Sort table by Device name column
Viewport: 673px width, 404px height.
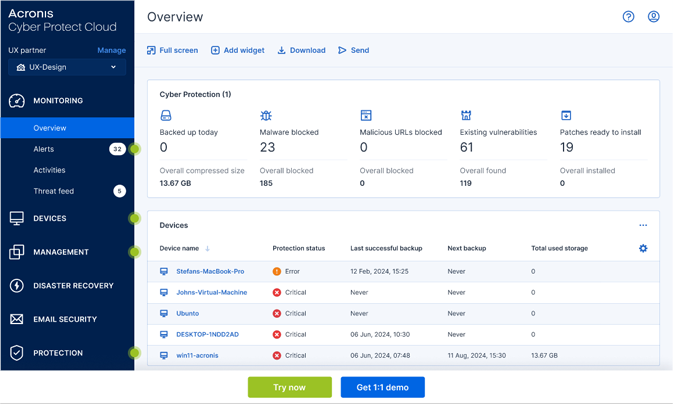pos(184,248)
